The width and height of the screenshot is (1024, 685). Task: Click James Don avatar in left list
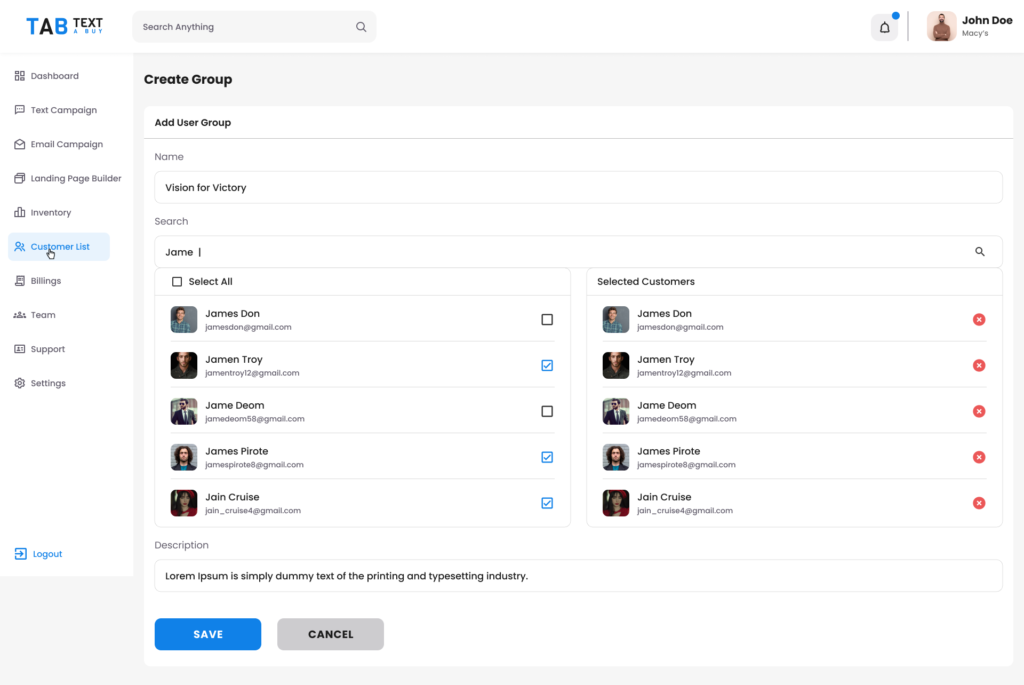coord(184,319)
